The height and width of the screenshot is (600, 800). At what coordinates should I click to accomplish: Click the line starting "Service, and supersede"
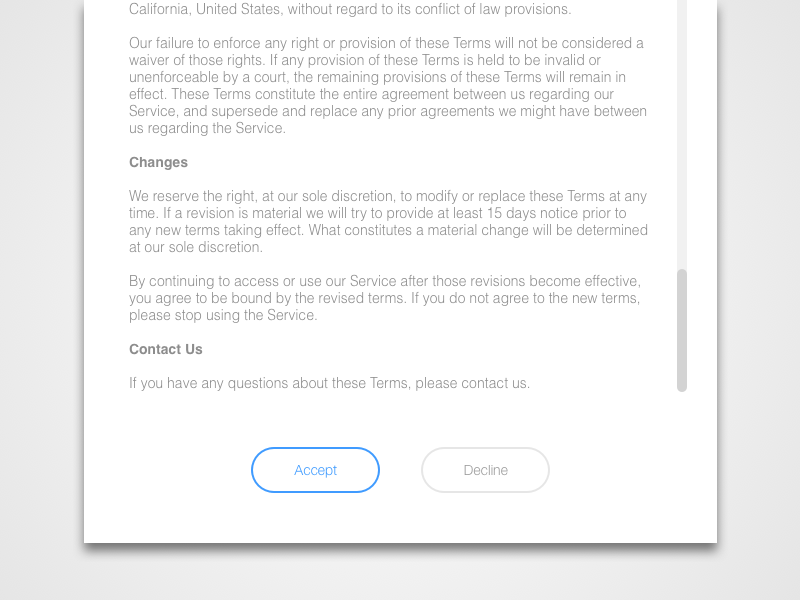388,111
